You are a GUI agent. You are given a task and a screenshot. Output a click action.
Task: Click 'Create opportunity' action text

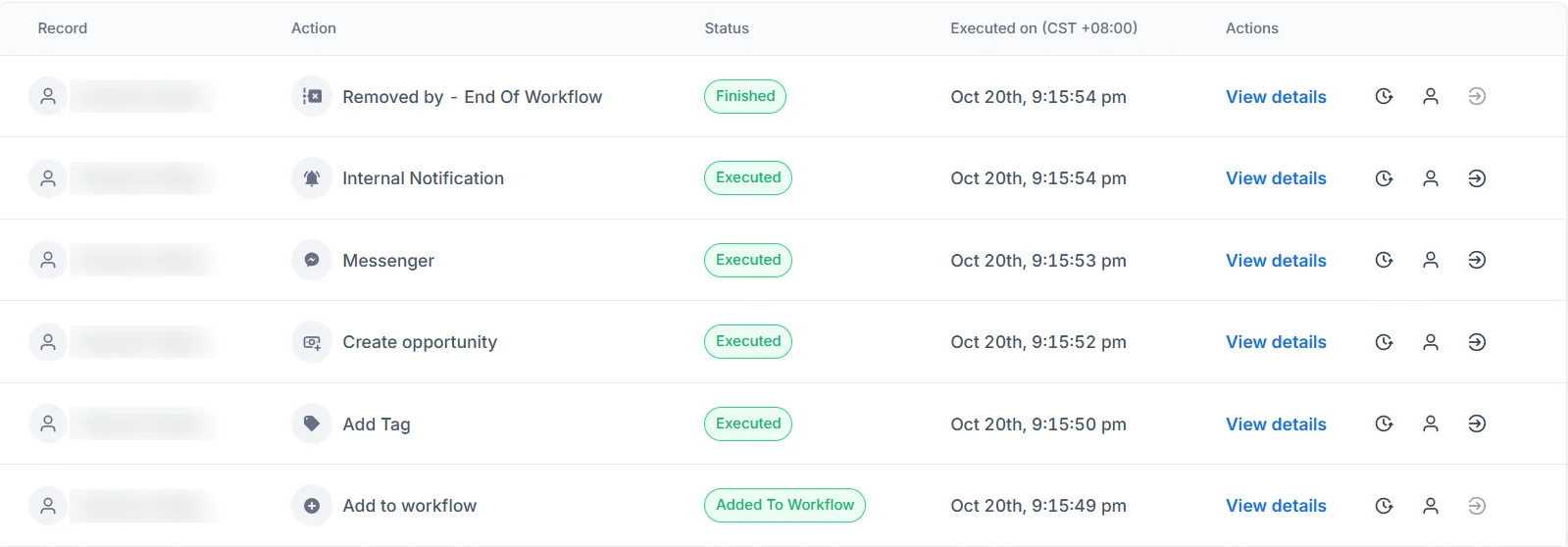click(420, 342)
